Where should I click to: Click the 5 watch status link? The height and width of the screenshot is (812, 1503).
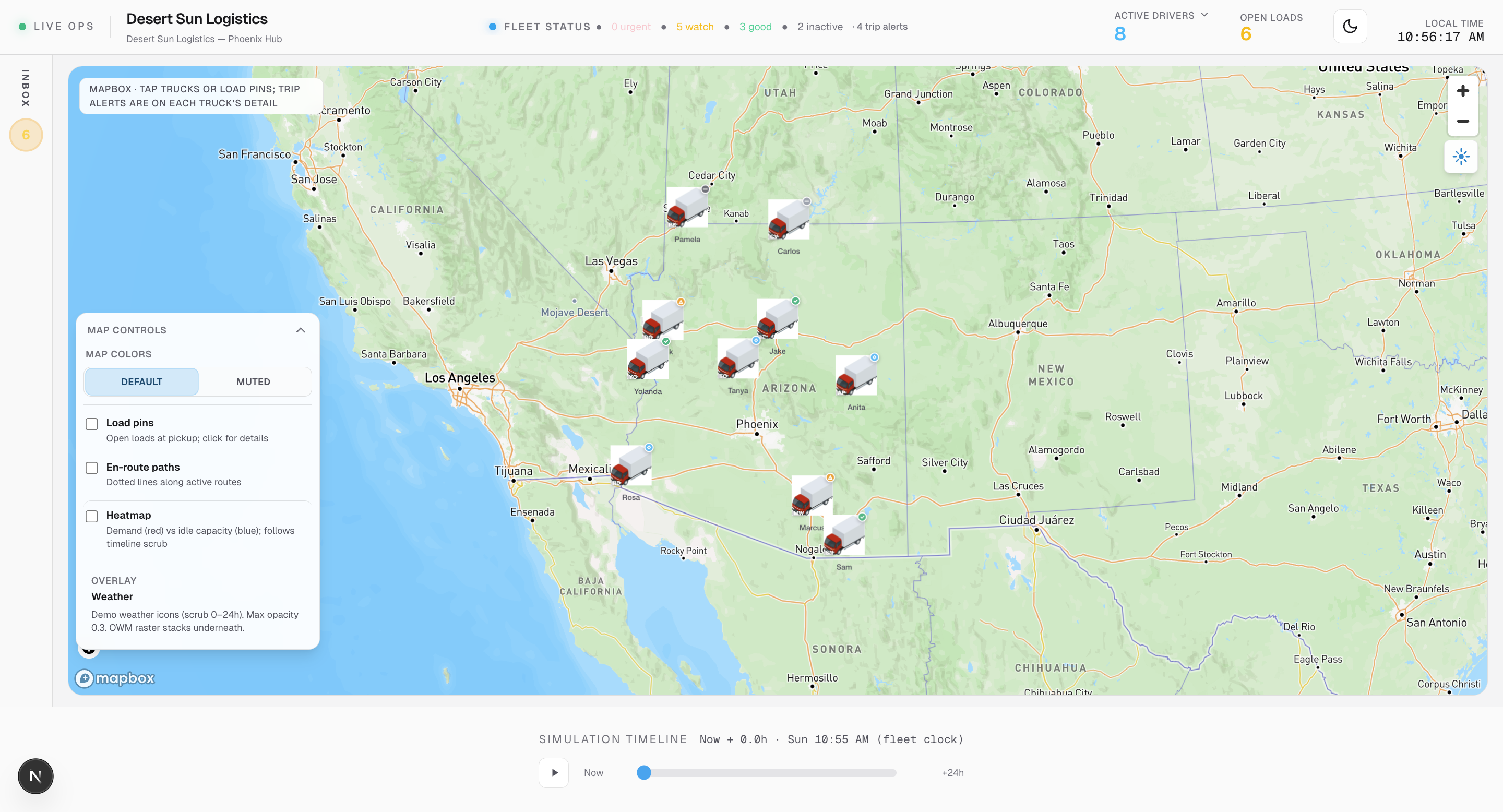click(x=695, y=27)
